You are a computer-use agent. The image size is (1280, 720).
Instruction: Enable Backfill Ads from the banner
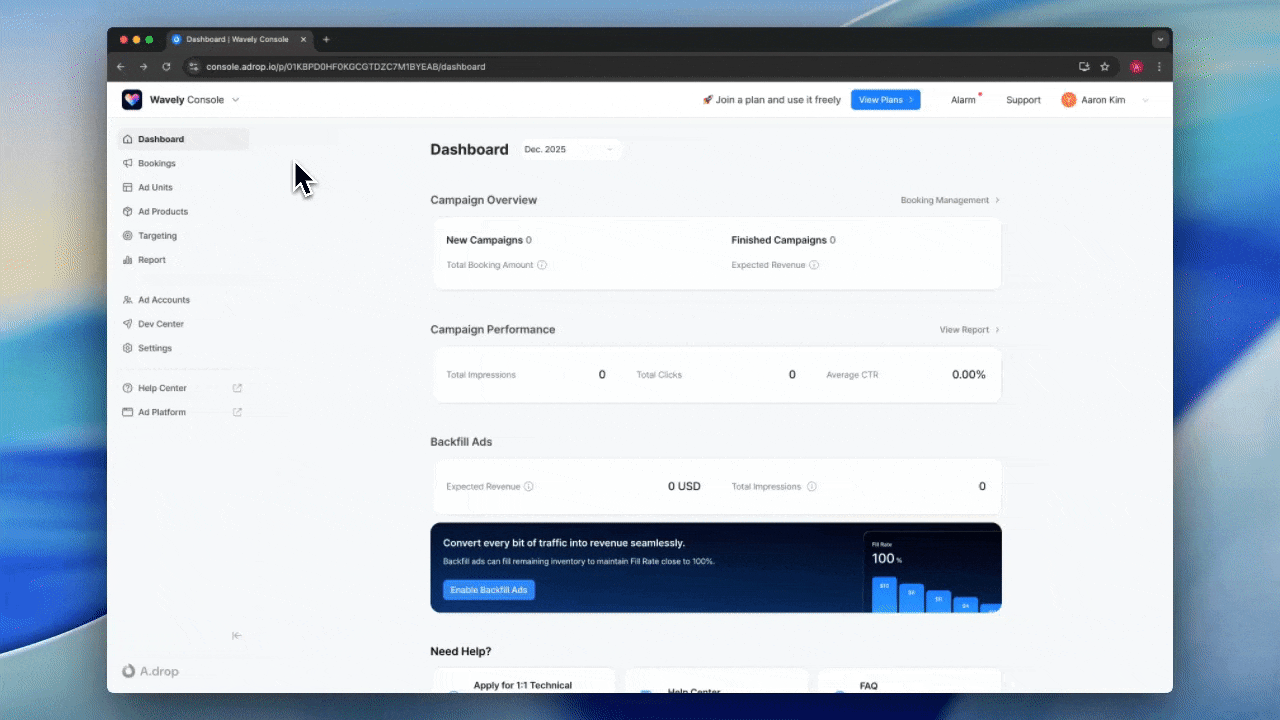click(488, 589)
